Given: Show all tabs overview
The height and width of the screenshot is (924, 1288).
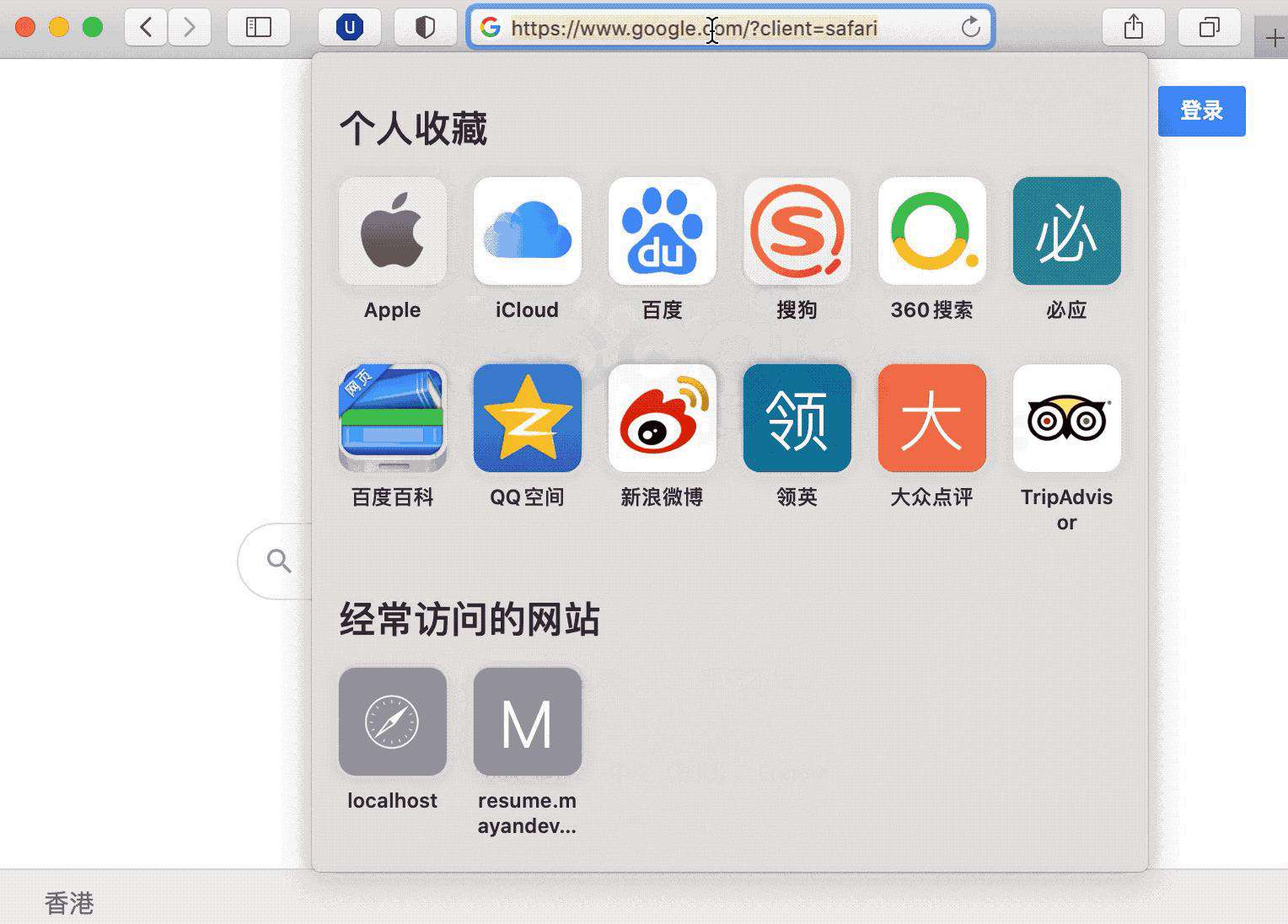Looking at the screenshot, I should pyautogui.click(x=1209, y=28).
